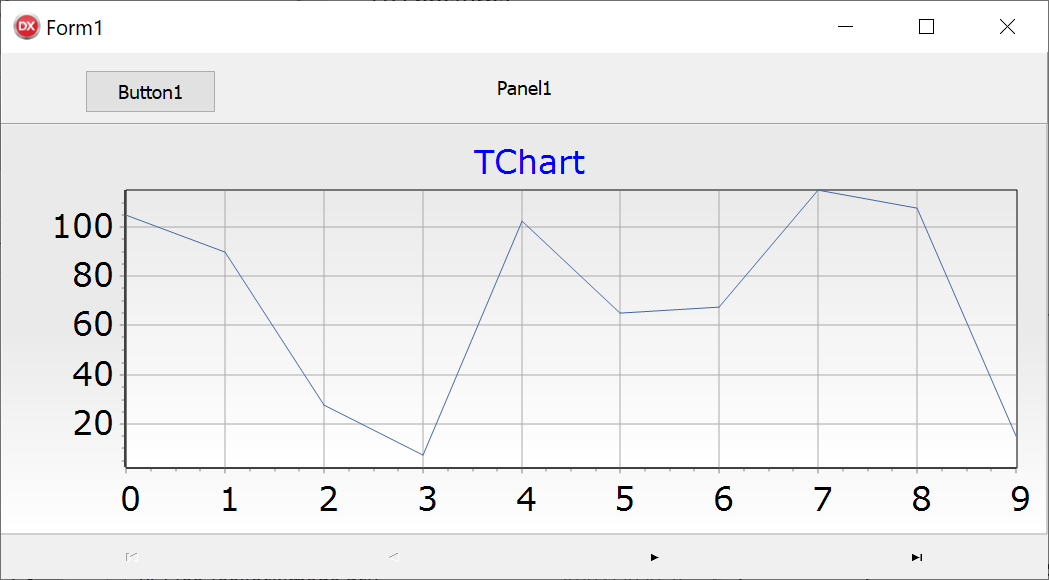The width and height of the screenshot is (1049, 580).
Task: Click the x-axis label 5
Action: click(x=625, y=499)
